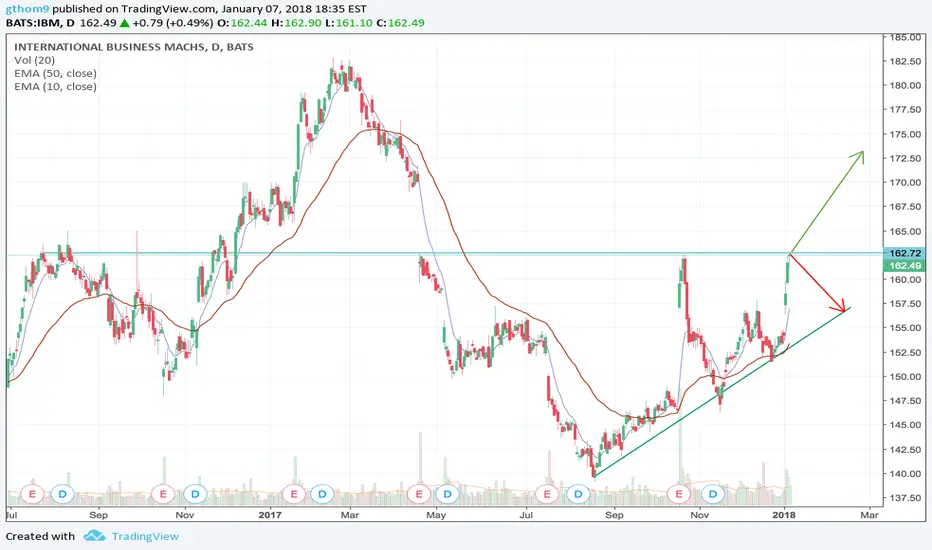
Task: Select the EMA (50, close) indicator label
Action: tap(55, 73)
